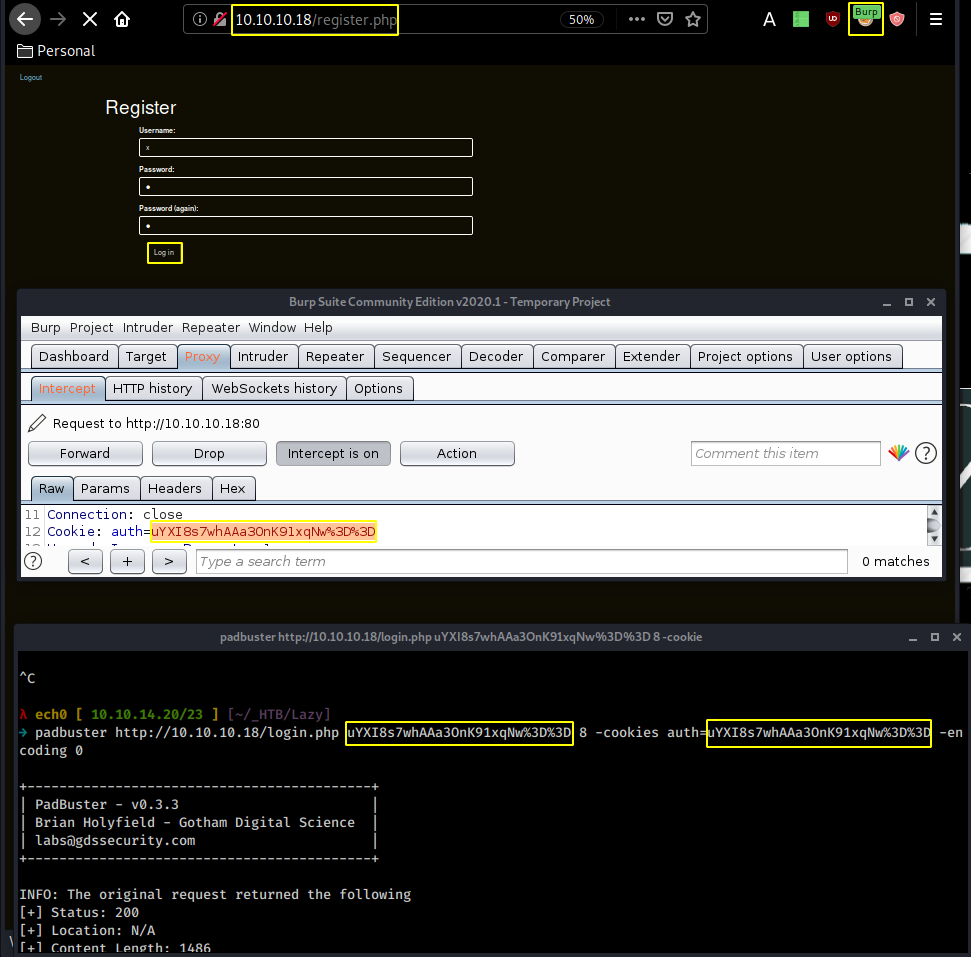Maximize the padbuster terminal window
The image size is (971, 957).
(934, 637)
